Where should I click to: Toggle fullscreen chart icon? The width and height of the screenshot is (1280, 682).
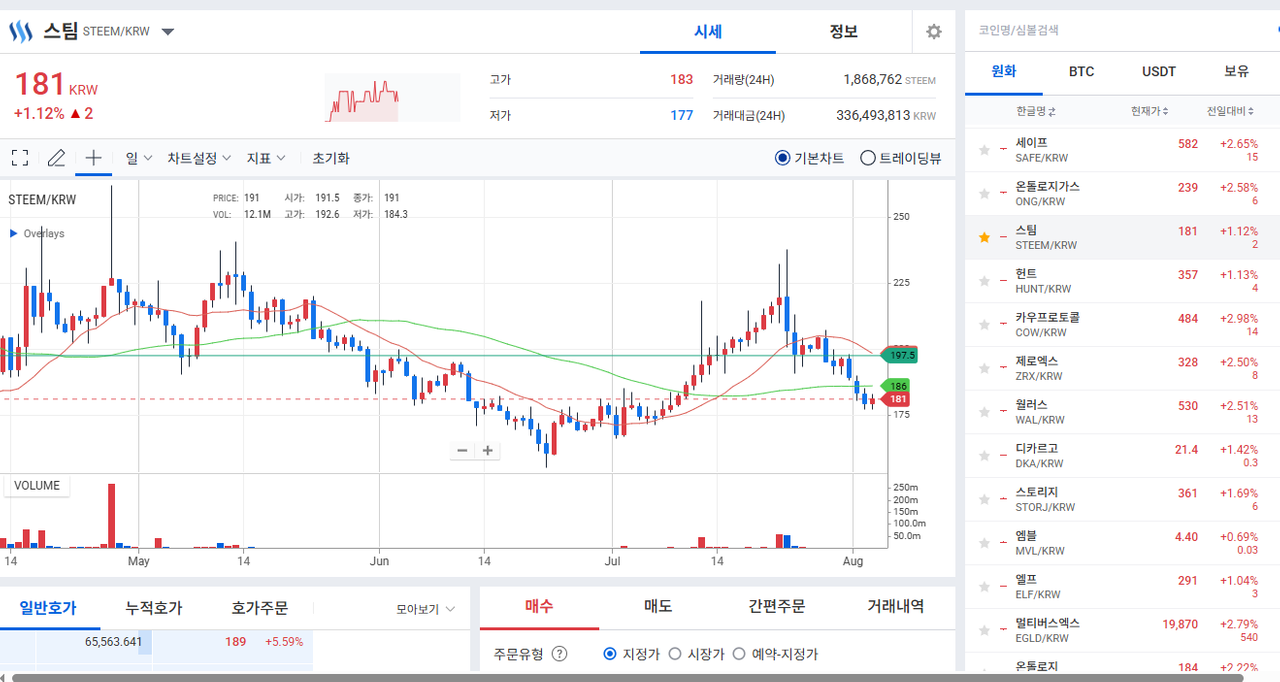[19, 158]
